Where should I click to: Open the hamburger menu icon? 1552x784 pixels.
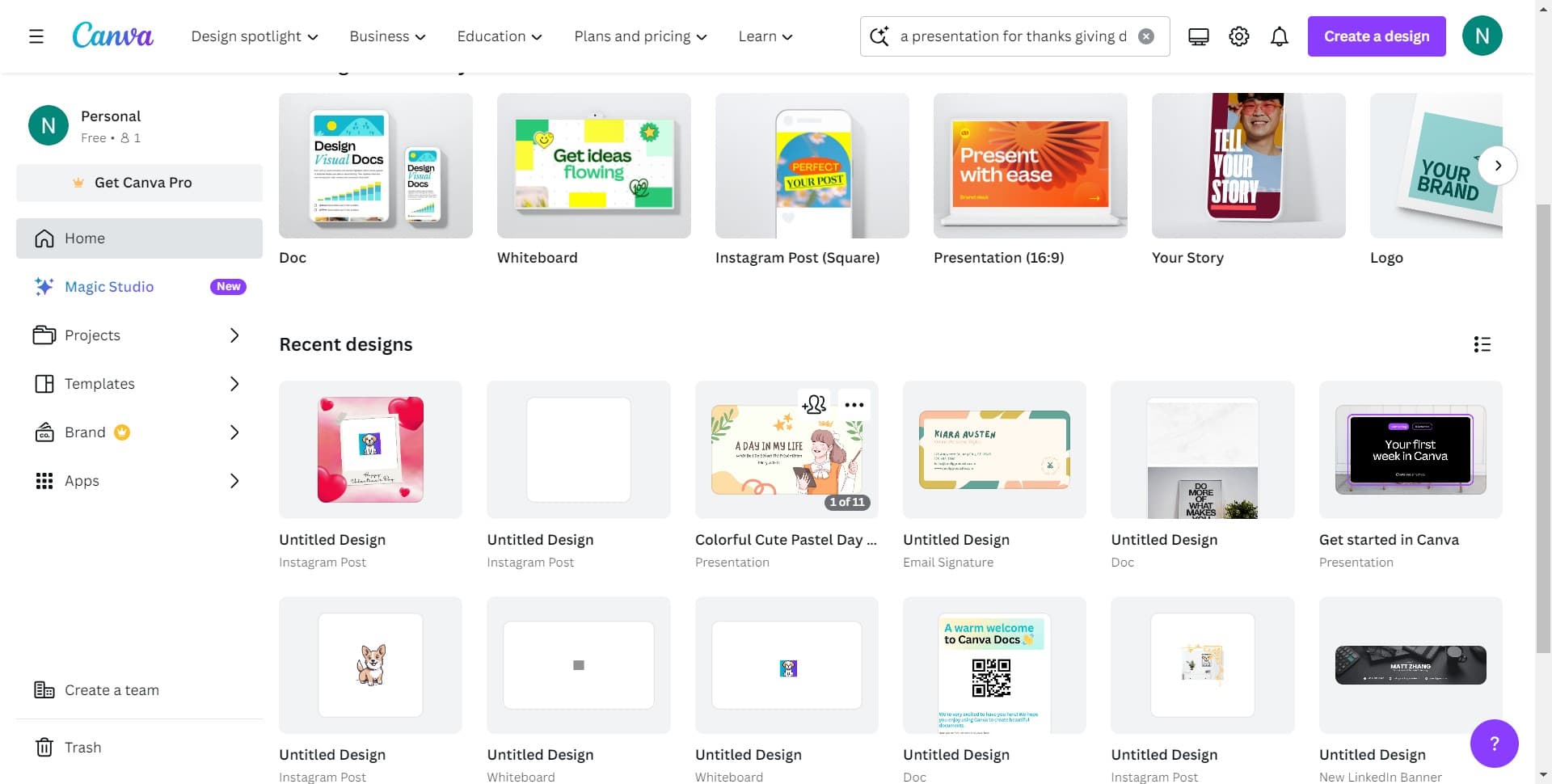36,36
